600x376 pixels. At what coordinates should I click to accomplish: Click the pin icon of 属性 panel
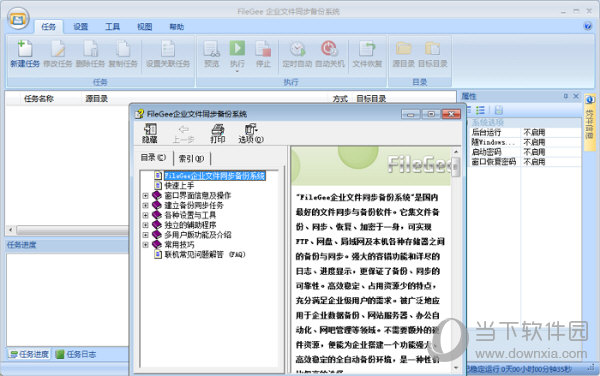[566, 96]
